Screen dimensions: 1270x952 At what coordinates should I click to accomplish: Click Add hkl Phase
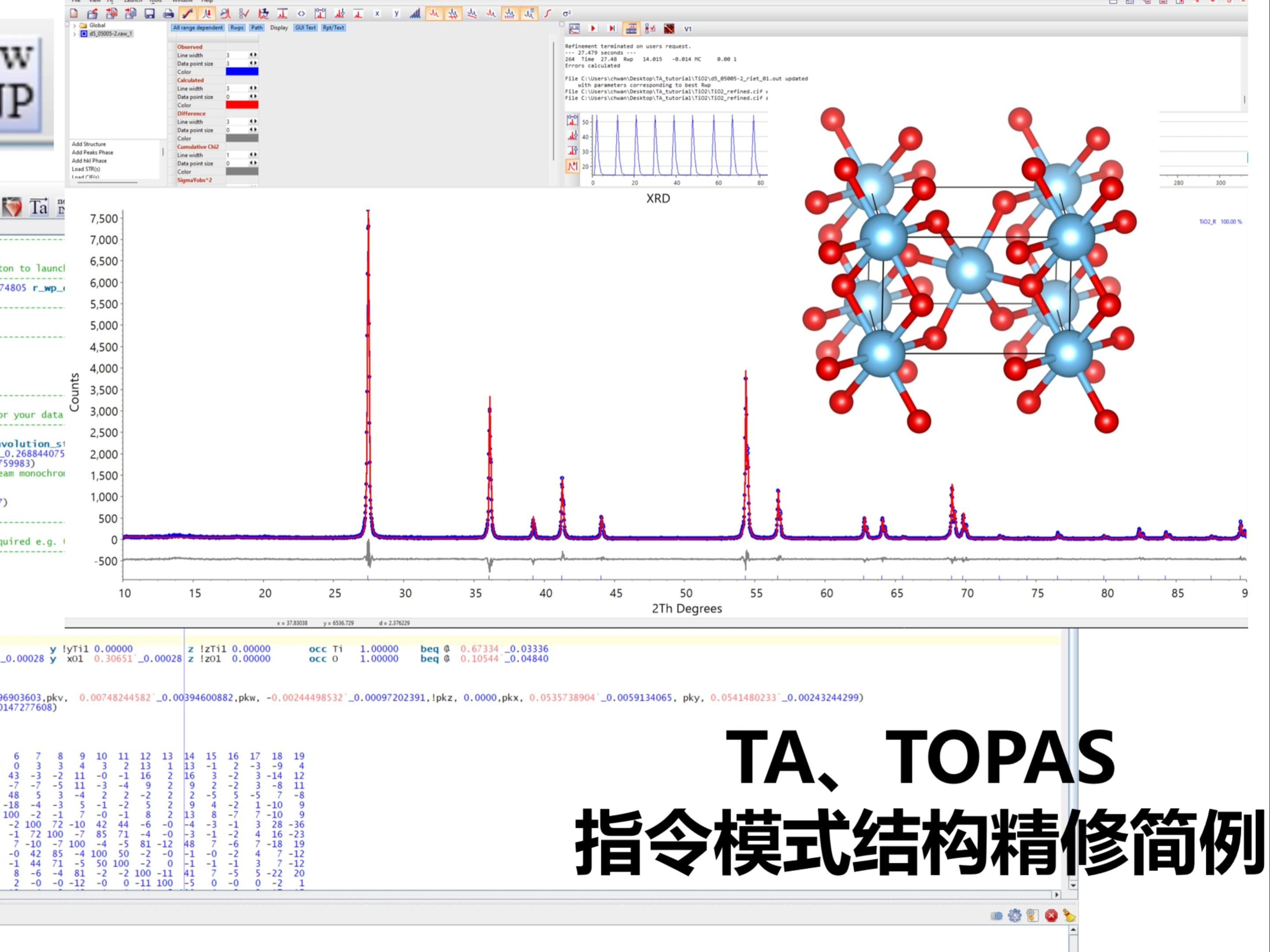click(89, 161)
